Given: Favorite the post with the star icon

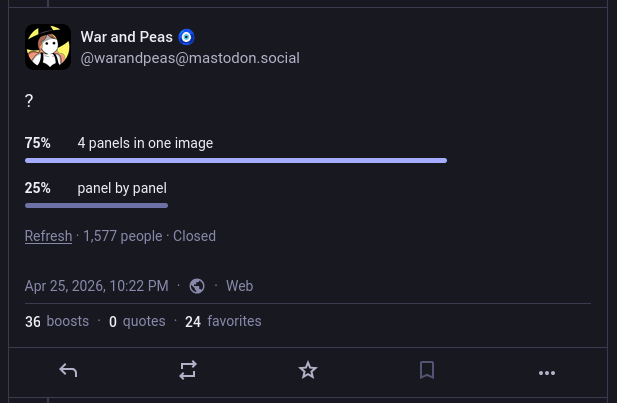Looking at the screenshot, I should (308, 371).
